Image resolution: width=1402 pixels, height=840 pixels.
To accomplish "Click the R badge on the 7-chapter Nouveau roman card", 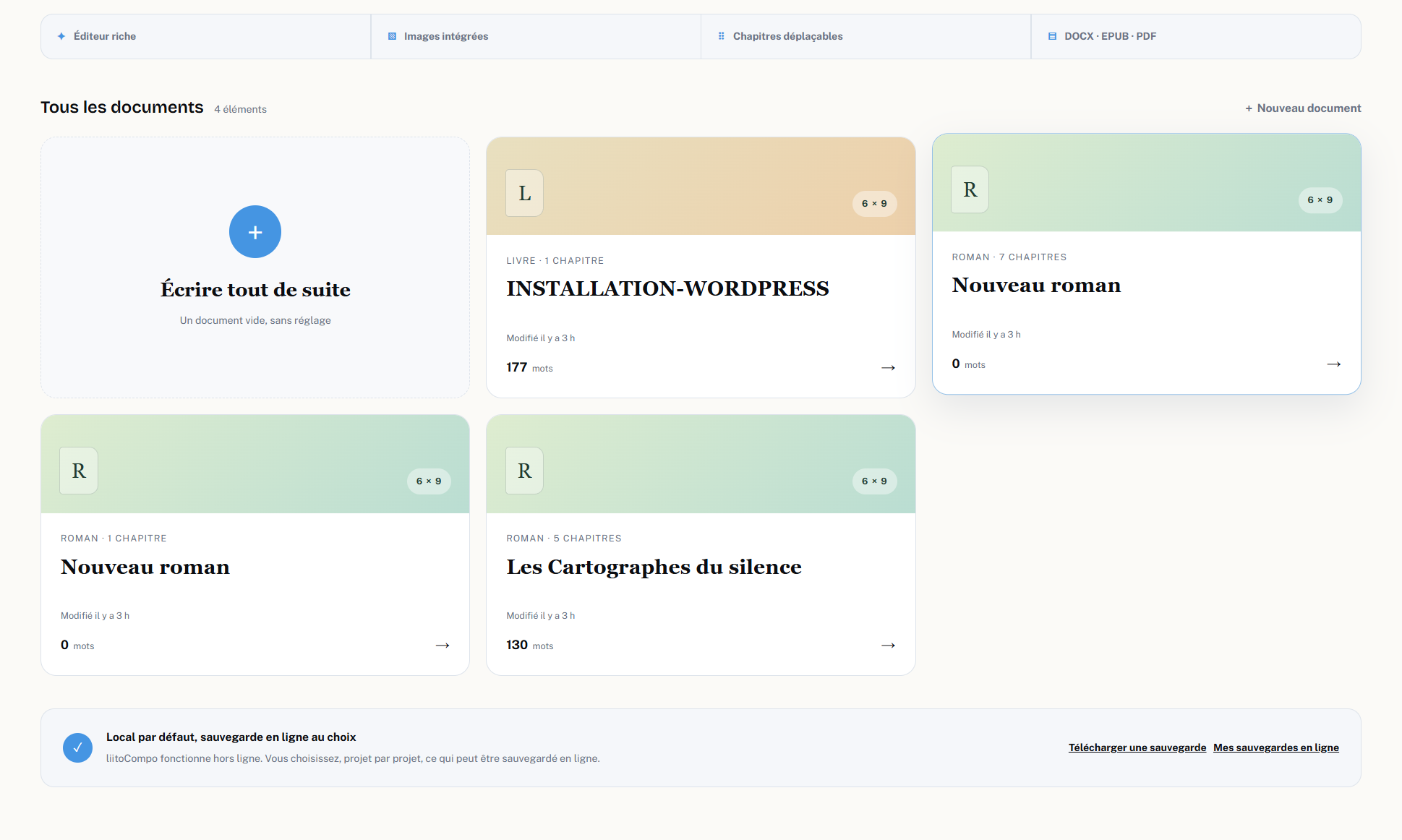I will (x=970, y=189).
